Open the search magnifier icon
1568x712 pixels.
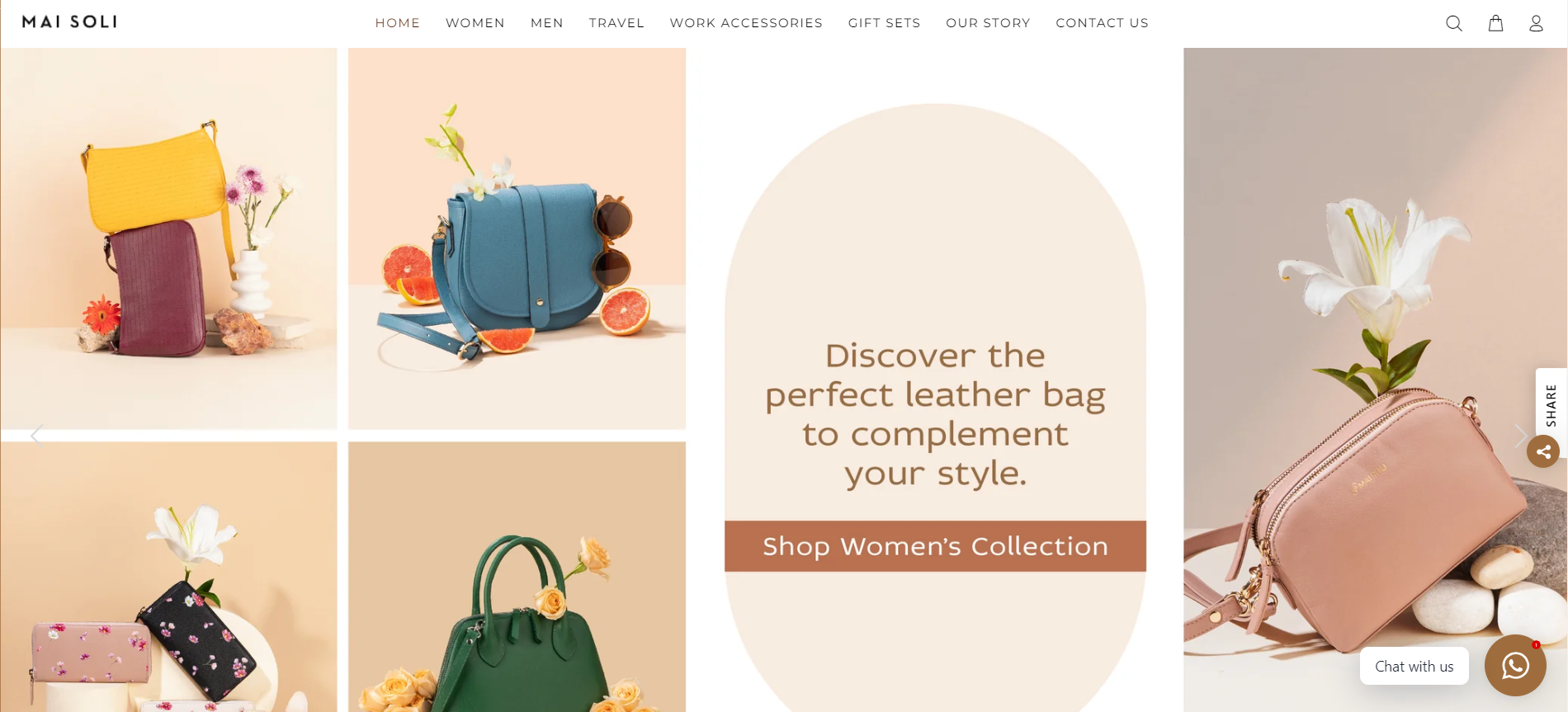(1454, 23)
